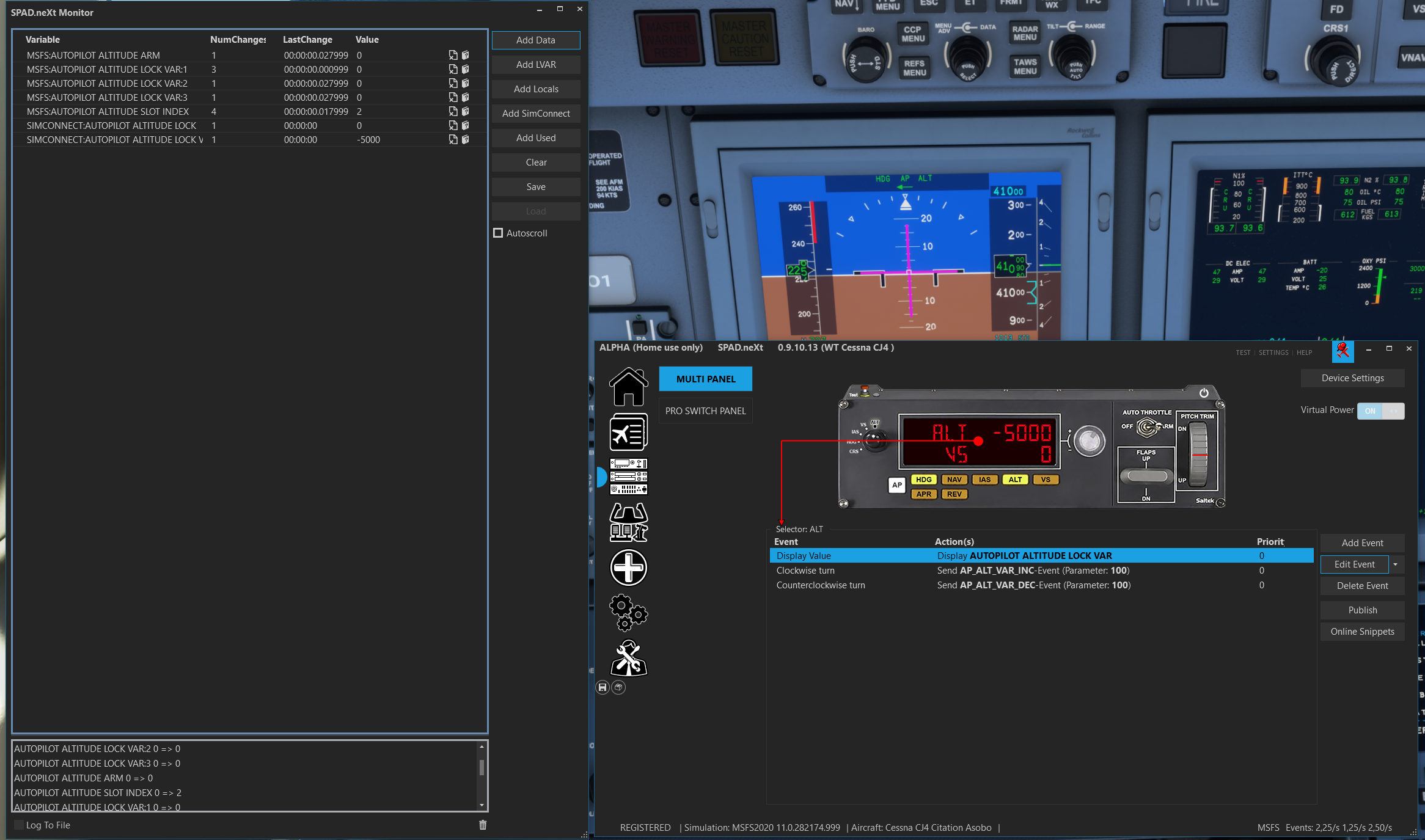Open the Home screen in SPAD.neXt
1425x840 pixels.
(x=628, y=387)
